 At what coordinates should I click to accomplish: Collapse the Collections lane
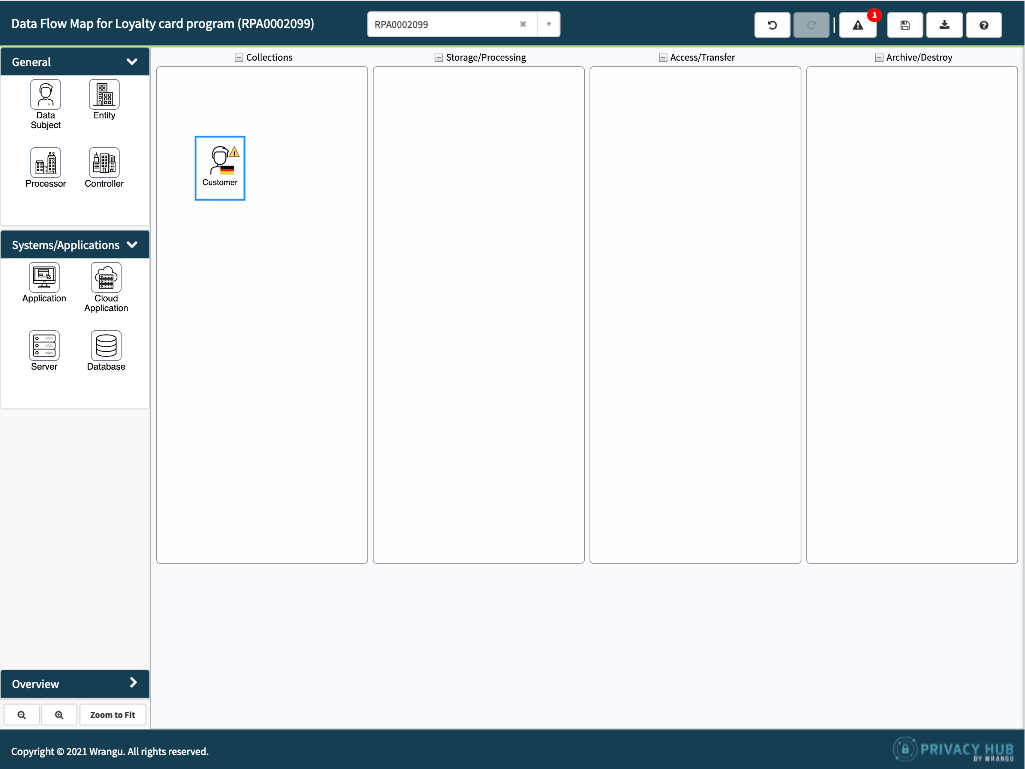(239, 58)
